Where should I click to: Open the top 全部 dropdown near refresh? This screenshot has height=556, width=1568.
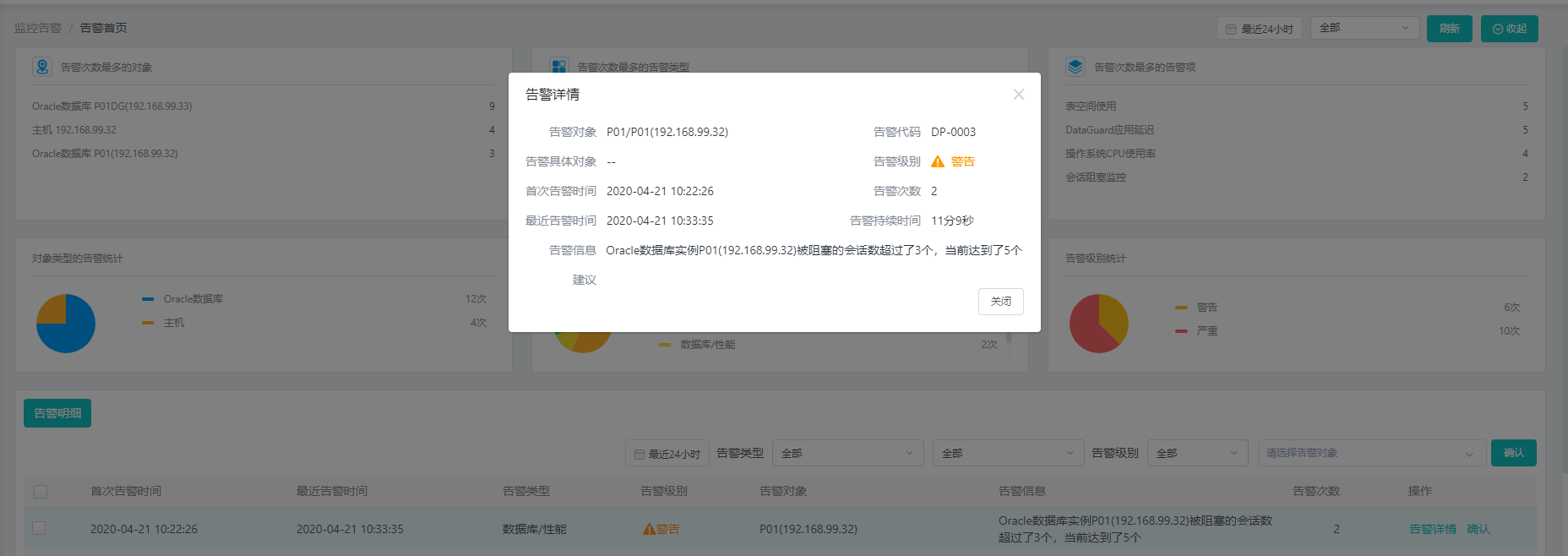1364,28
